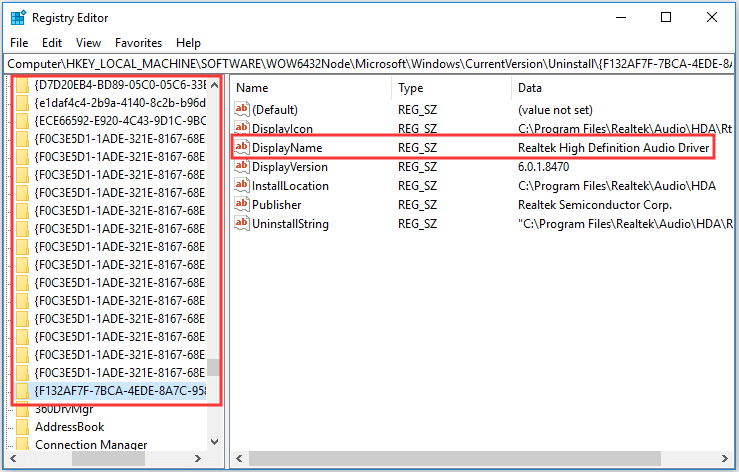Screen dimensions: 739x472
Task: Click 'Realtek Semiconductor Corp.' data
Action: pyautogui.click(x=595, y=205)
